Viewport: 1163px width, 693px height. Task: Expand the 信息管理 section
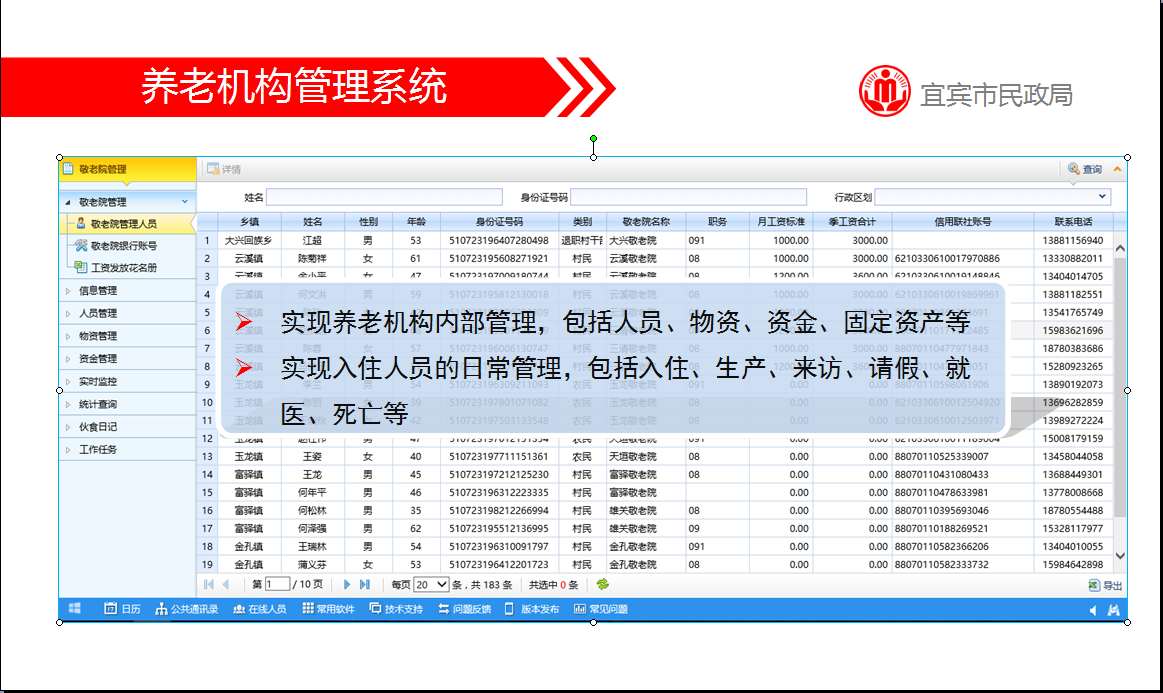[x=98, y=291]
